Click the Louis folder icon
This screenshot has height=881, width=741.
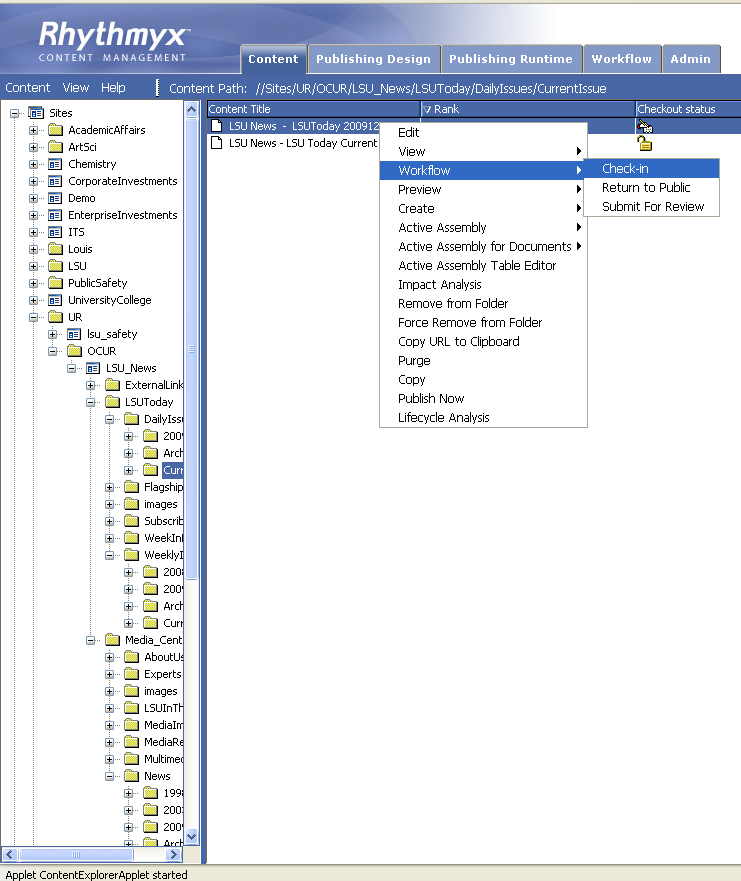[x=55, y=249]
